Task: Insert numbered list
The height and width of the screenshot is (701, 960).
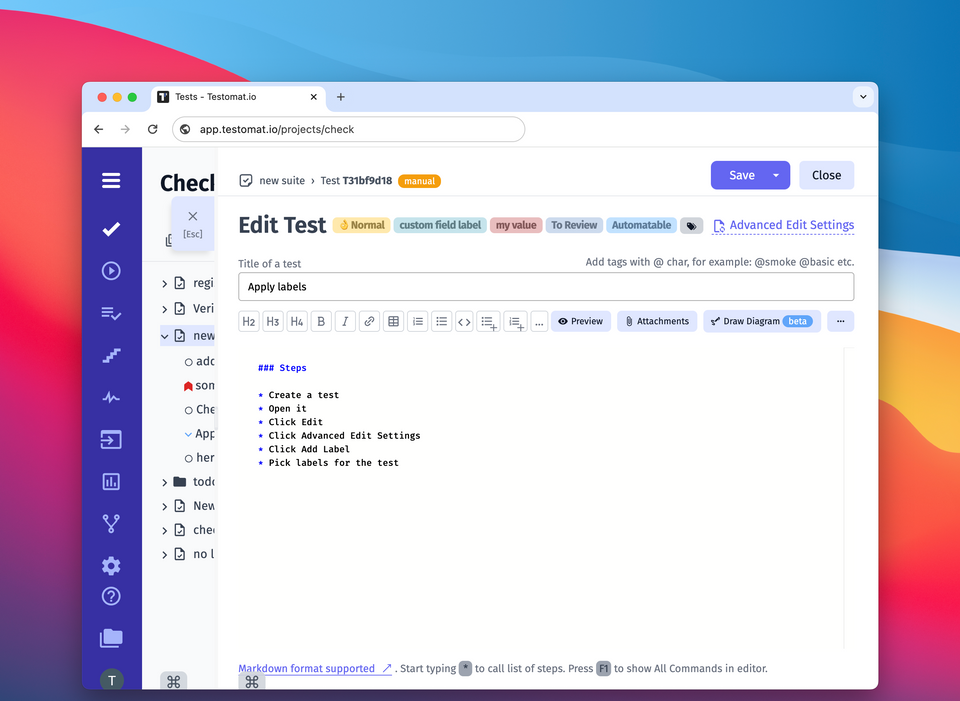Action: coord(418,321)
